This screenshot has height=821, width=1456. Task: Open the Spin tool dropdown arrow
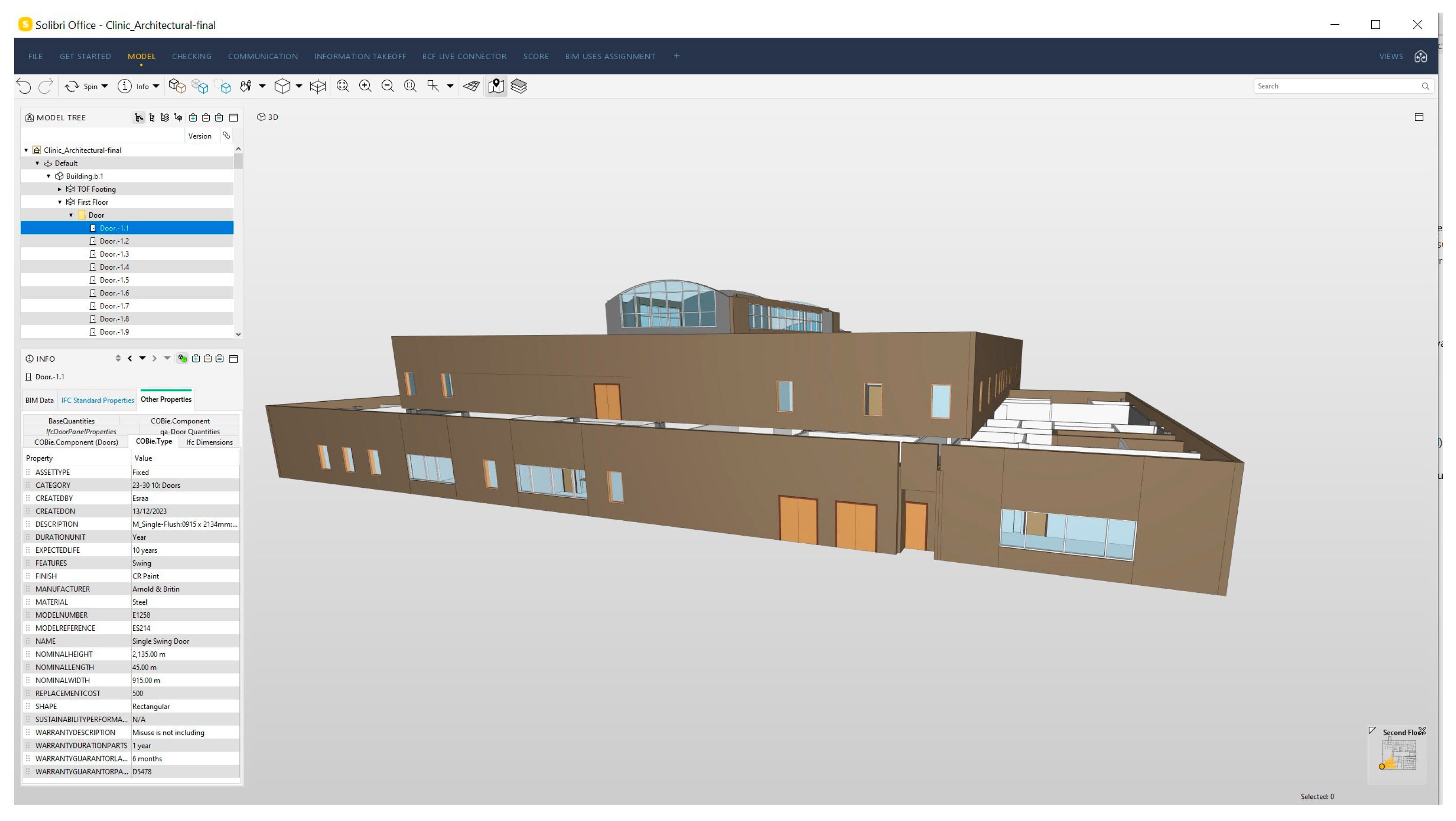pos(105,87)
